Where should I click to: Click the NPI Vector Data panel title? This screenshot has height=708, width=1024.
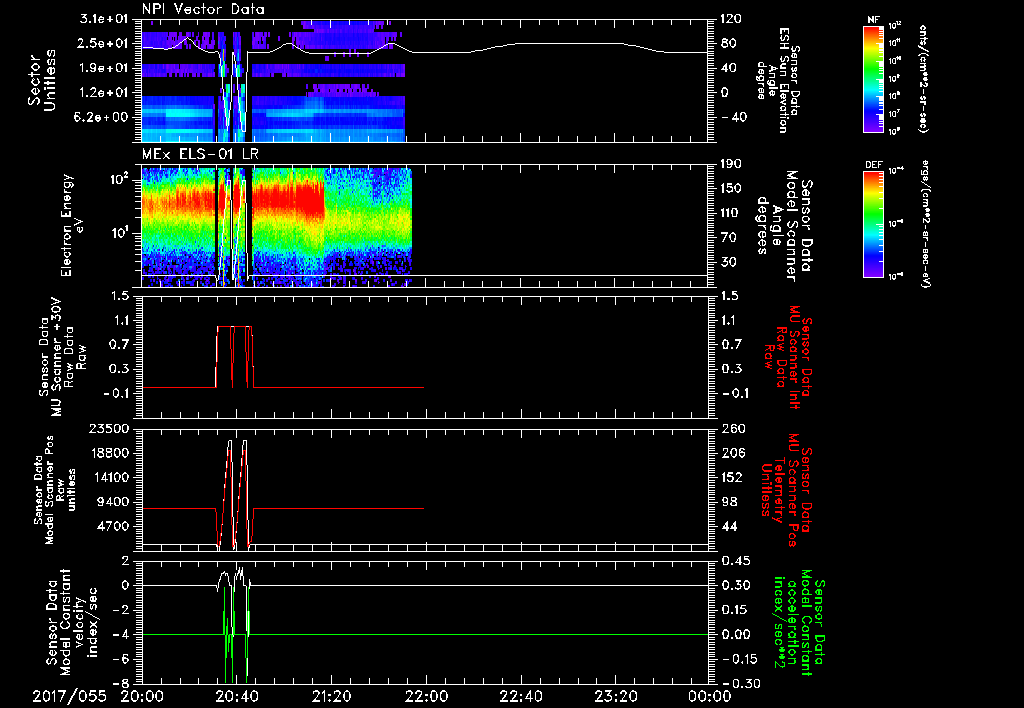tap(203, 9)
